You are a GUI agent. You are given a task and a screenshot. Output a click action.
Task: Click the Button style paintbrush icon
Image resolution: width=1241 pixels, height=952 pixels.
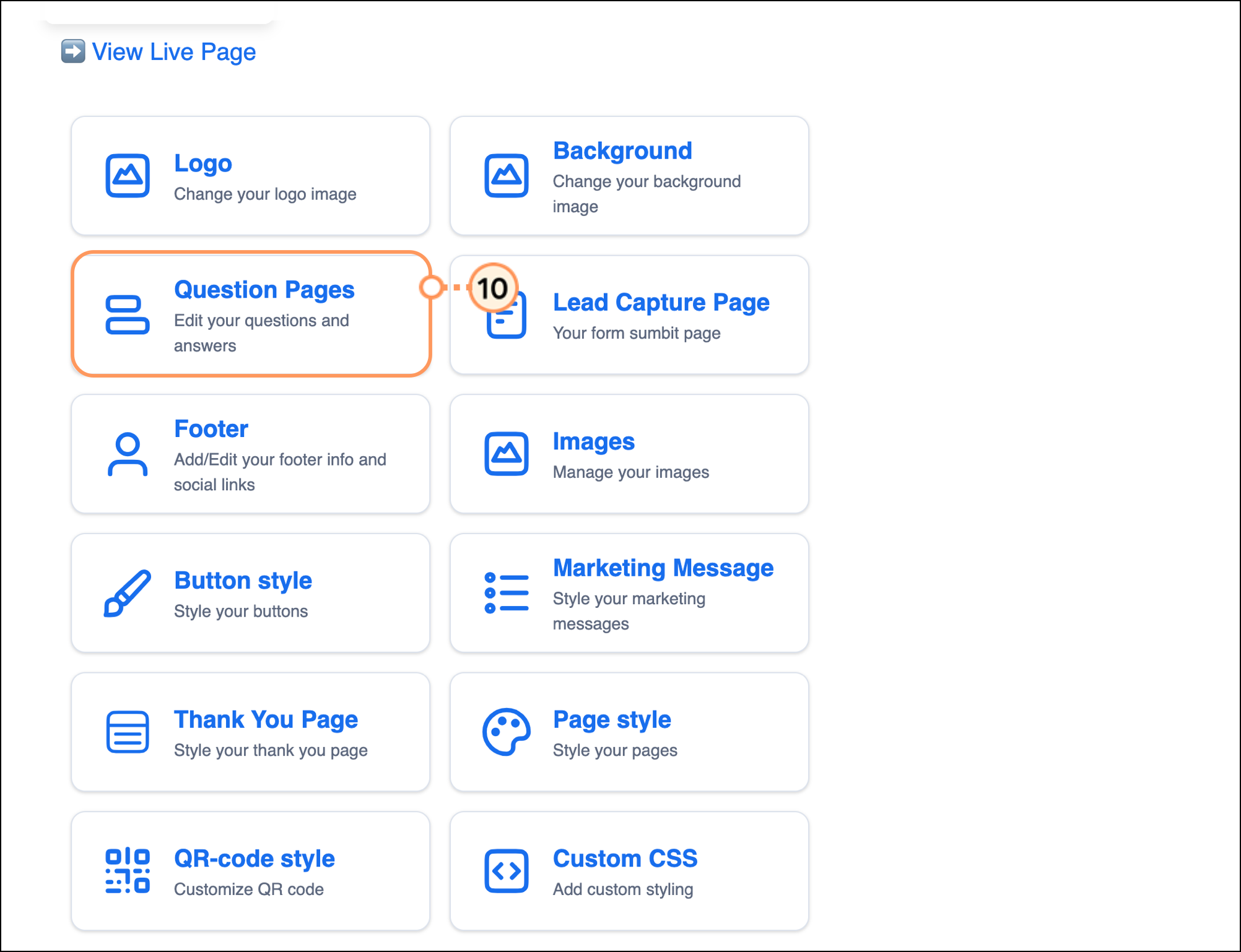coord(128,593)
